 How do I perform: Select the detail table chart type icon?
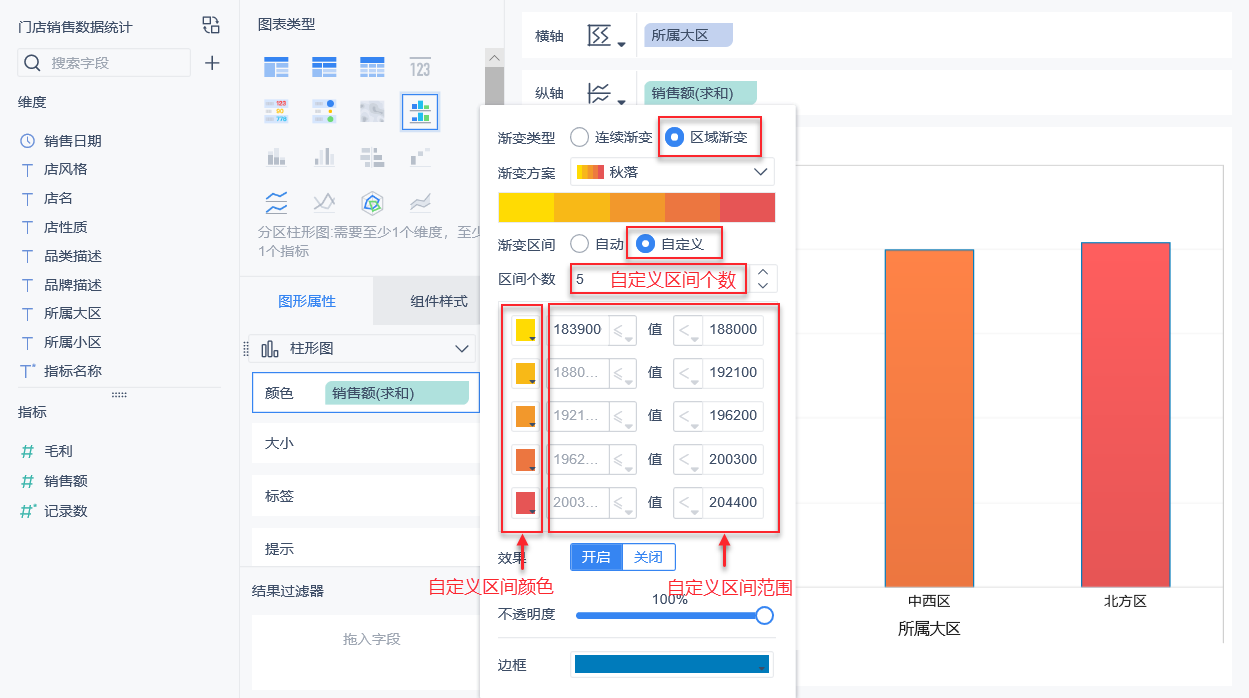372,67
